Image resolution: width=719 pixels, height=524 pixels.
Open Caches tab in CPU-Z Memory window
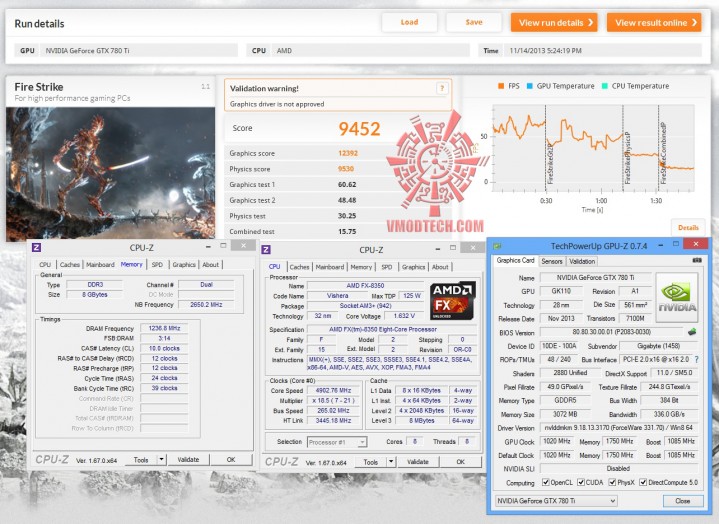point(70,265)
